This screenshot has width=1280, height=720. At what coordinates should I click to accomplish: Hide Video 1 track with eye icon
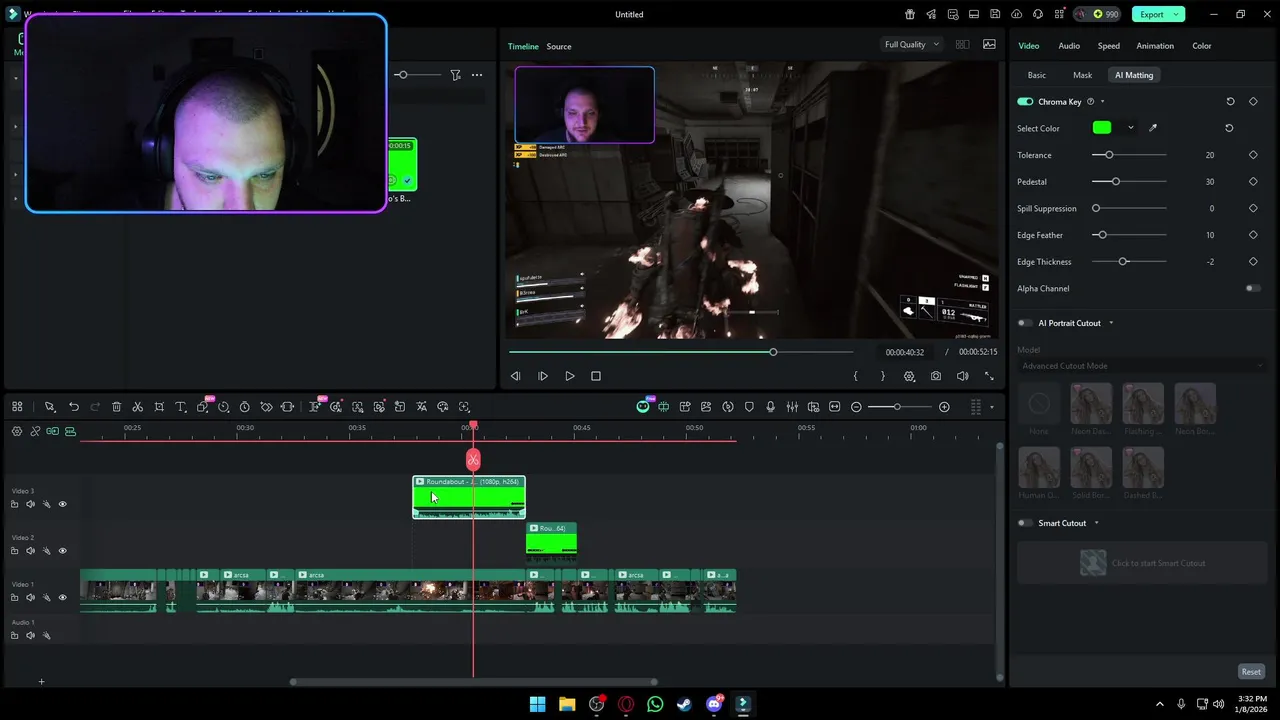pyautogui.click(x=62, y=597)
